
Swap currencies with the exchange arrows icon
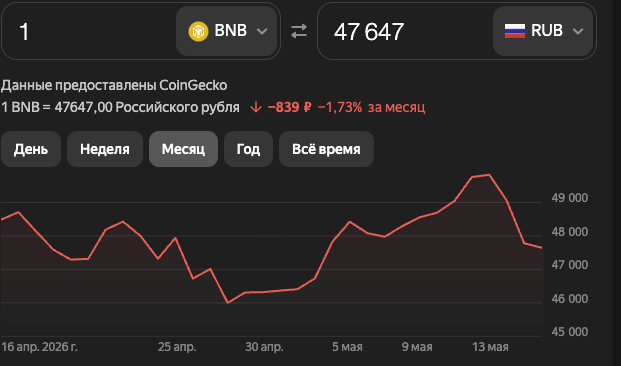coord(299,31)
